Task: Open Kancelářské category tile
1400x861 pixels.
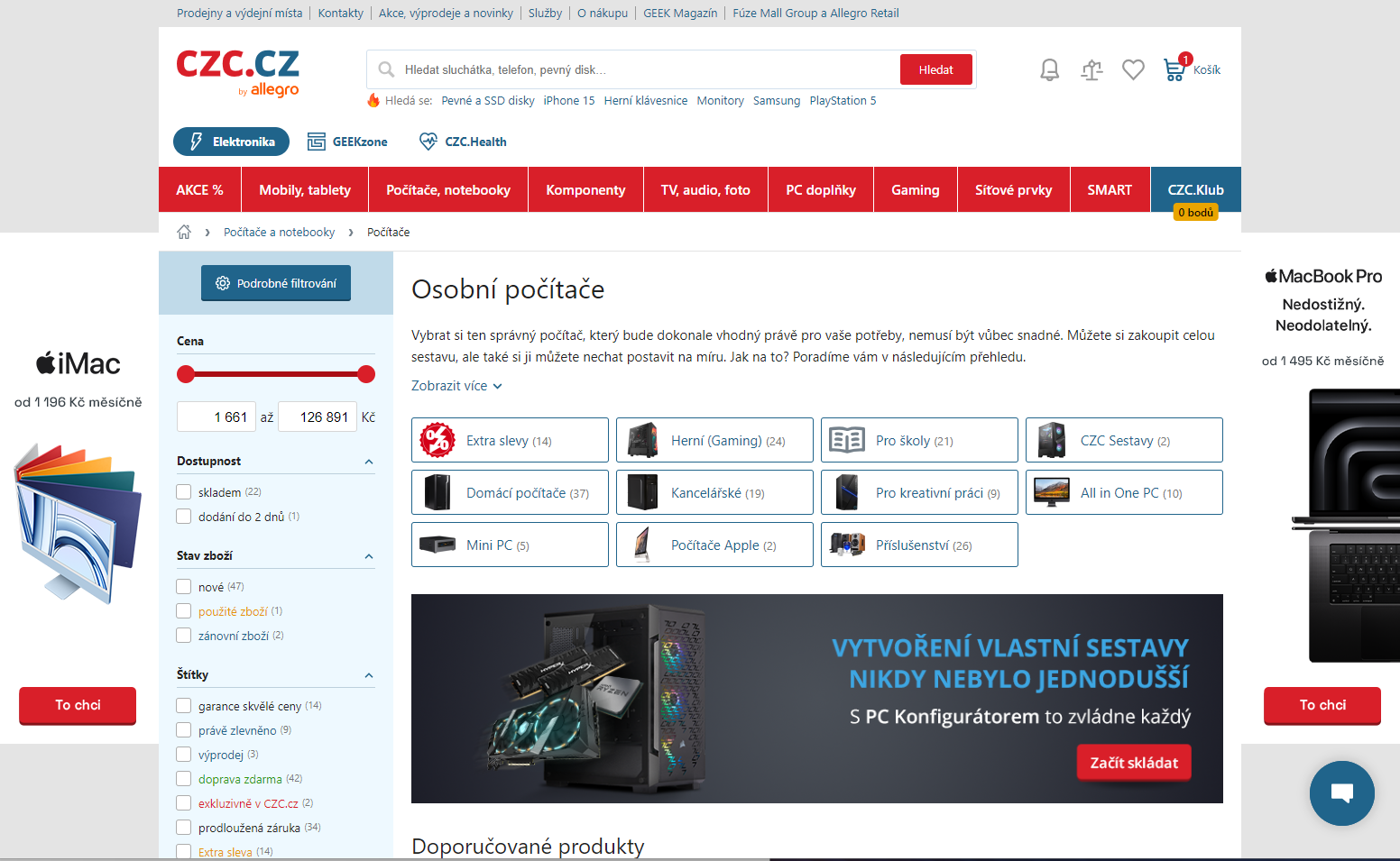Action: (x=714, y=492)
